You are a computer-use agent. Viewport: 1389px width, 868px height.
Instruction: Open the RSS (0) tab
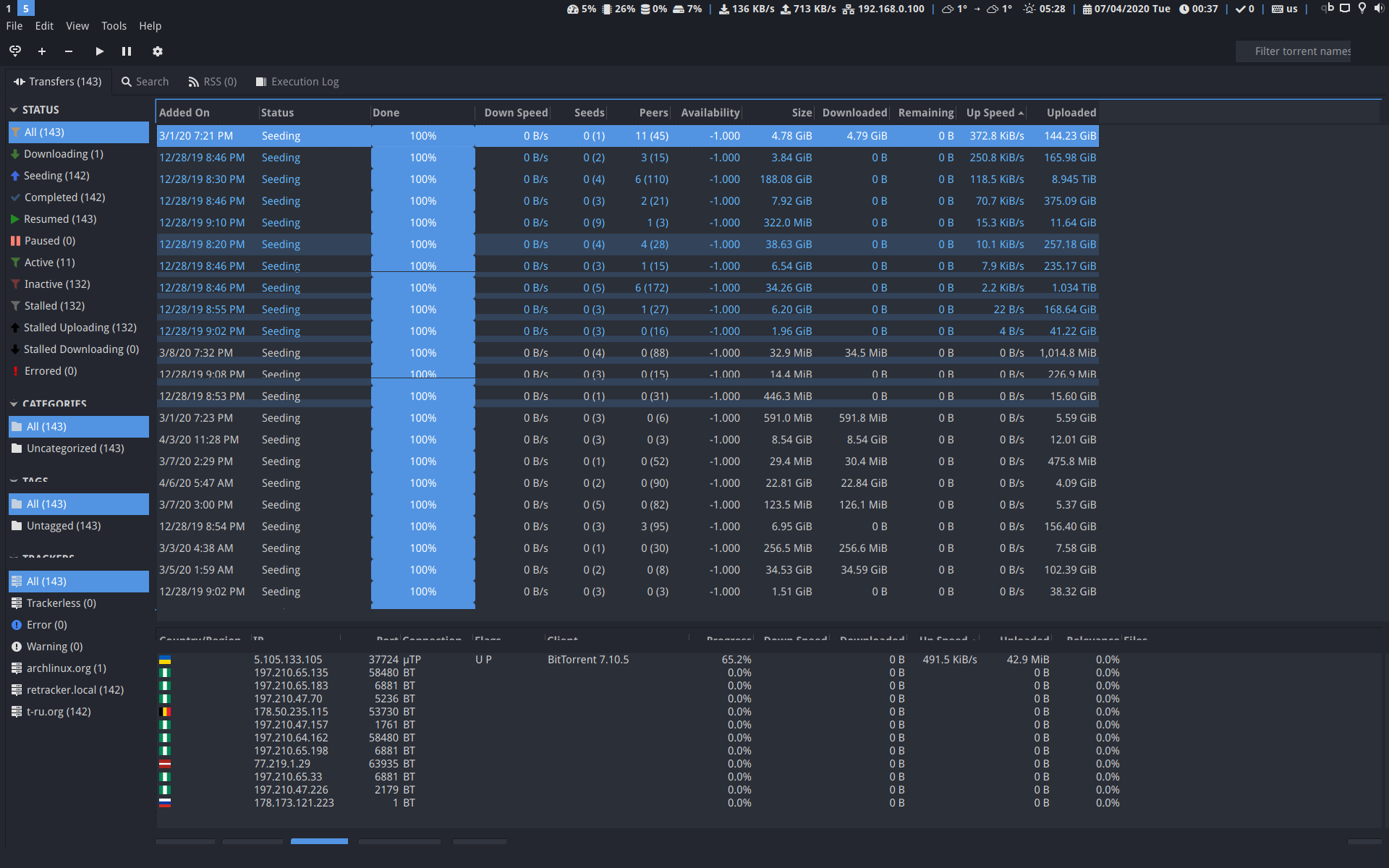coord(213,82)
